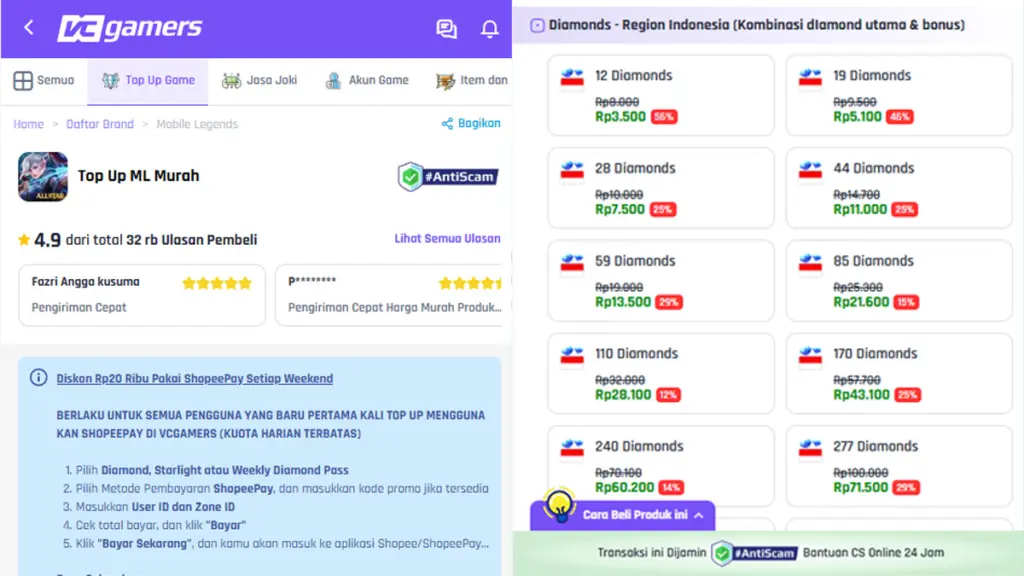This screenshot has width=1024, height=576.
Task: Pick the 85 Diamonds package
Action: (x=899, y=281)
